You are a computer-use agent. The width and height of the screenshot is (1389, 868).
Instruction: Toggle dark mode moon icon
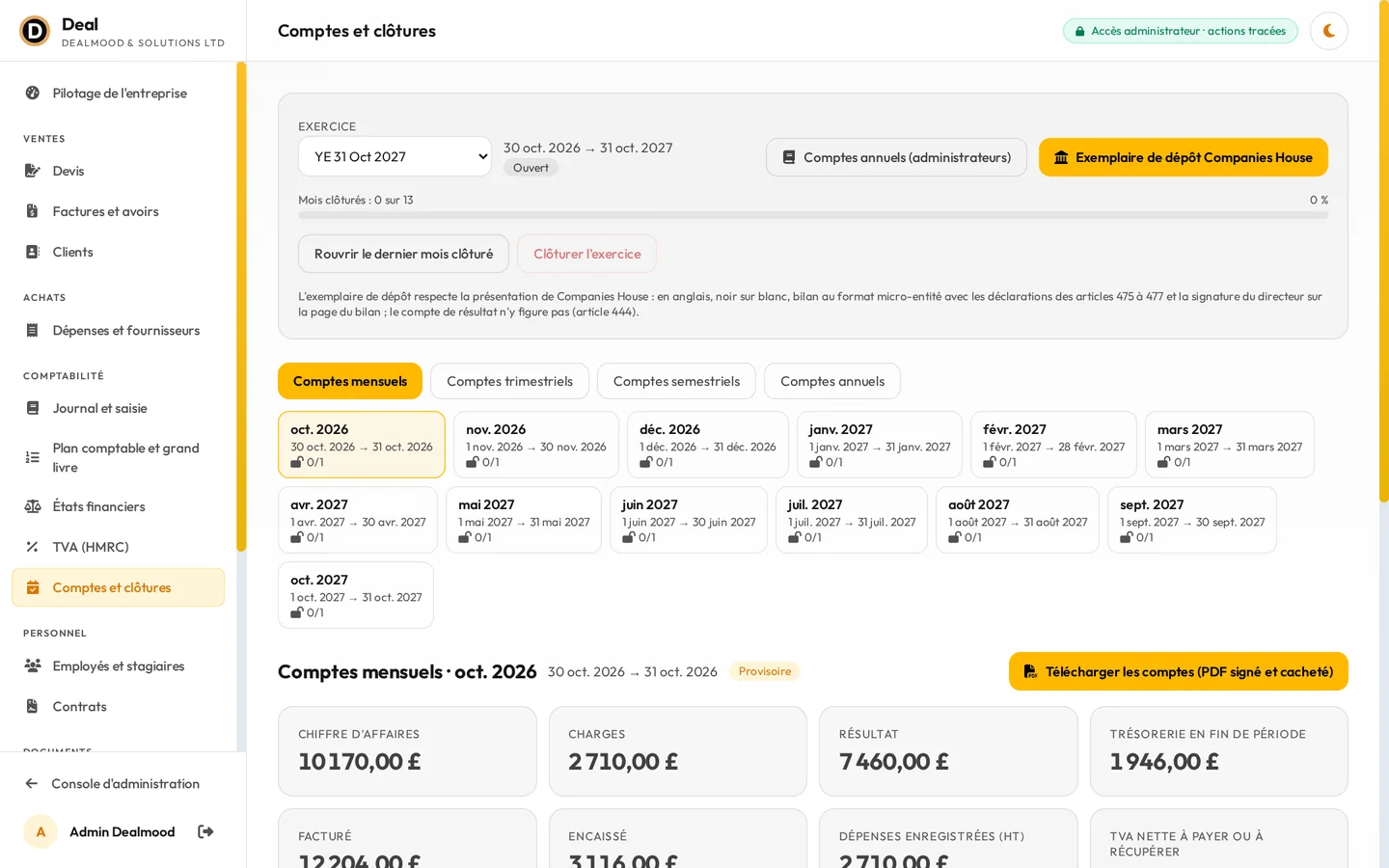pyautogui.click(x=1328, y=31)
